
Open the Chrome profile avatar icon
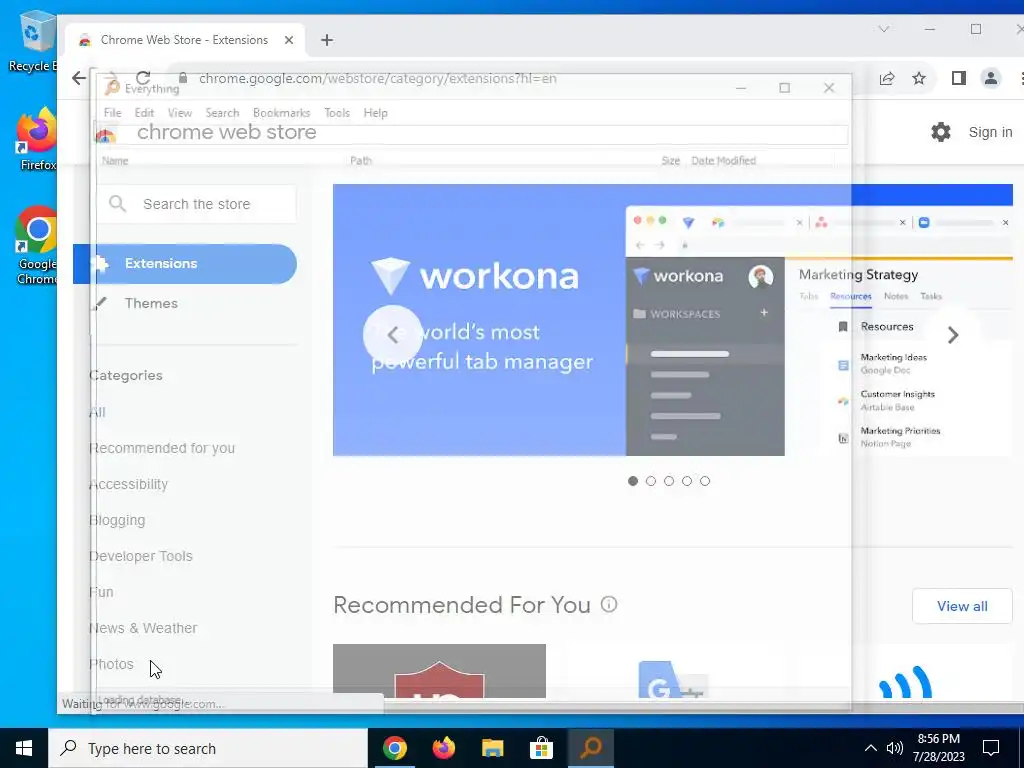click(x=991, y=78)
